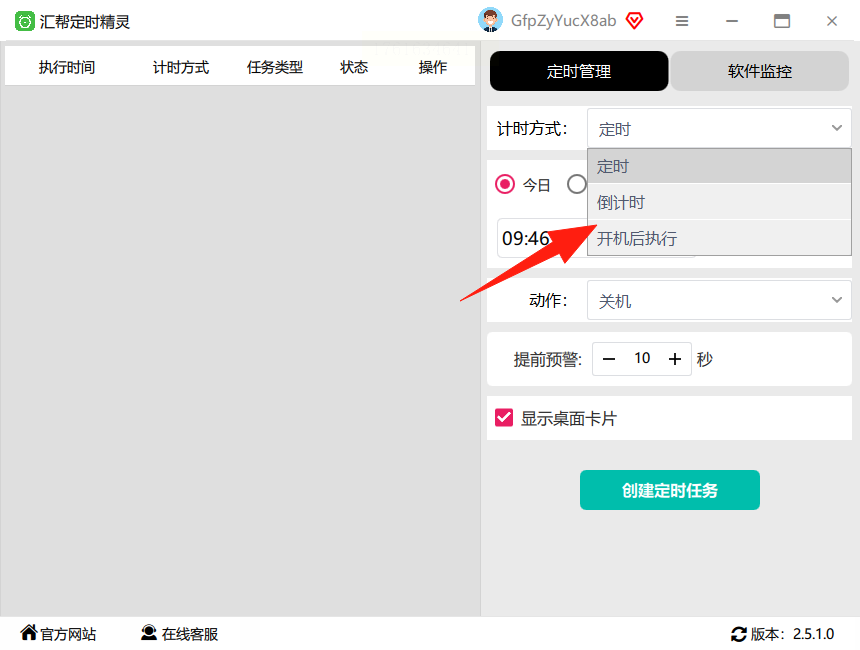Click the 版本: 2.5.1.0 text
The width and height of the screenshot is (860, 650).
792,634
